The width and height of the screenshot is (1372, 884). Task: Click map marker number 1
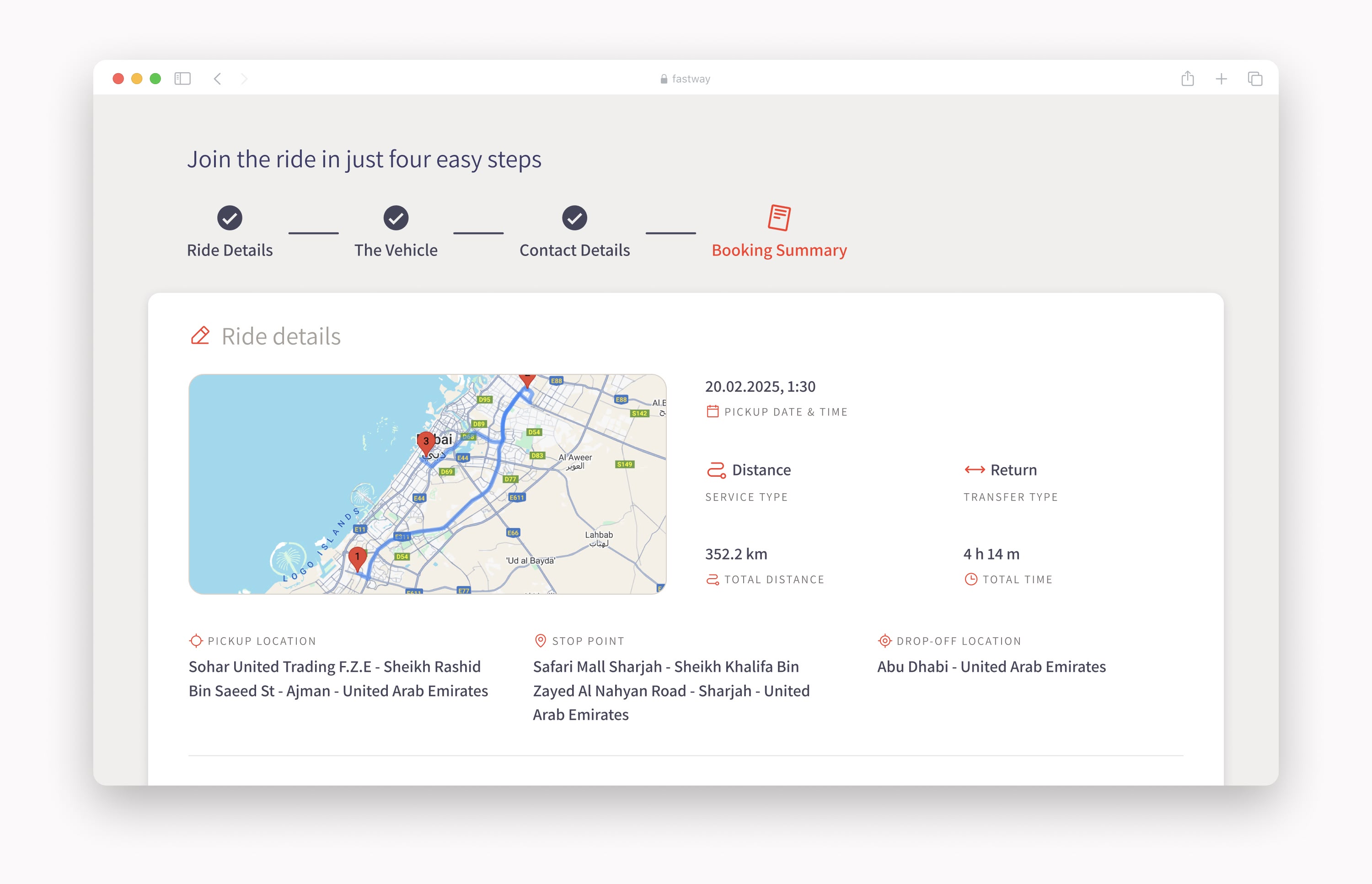point(357,557)
